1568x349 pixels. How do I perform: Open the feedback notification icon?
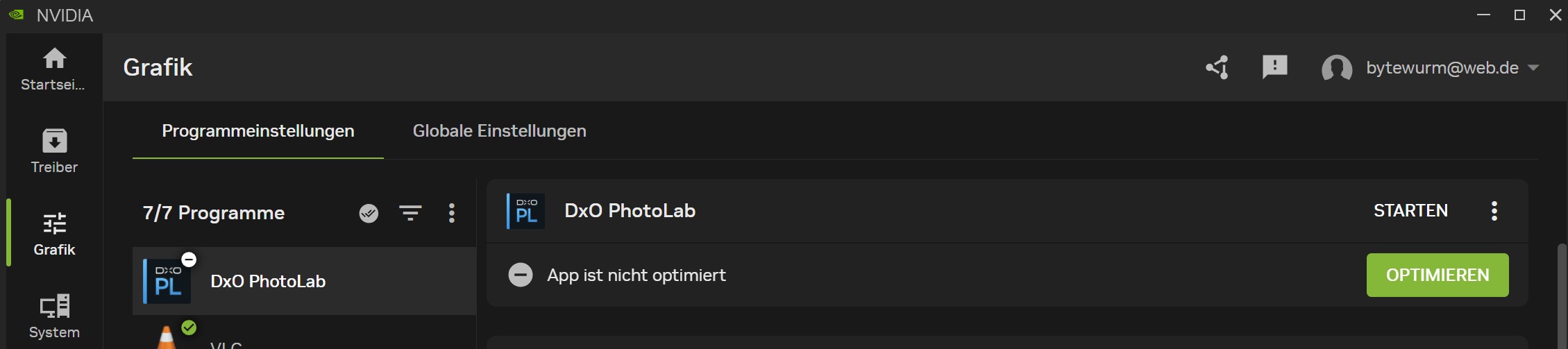pyautogui.click(x=1274, y=67)
